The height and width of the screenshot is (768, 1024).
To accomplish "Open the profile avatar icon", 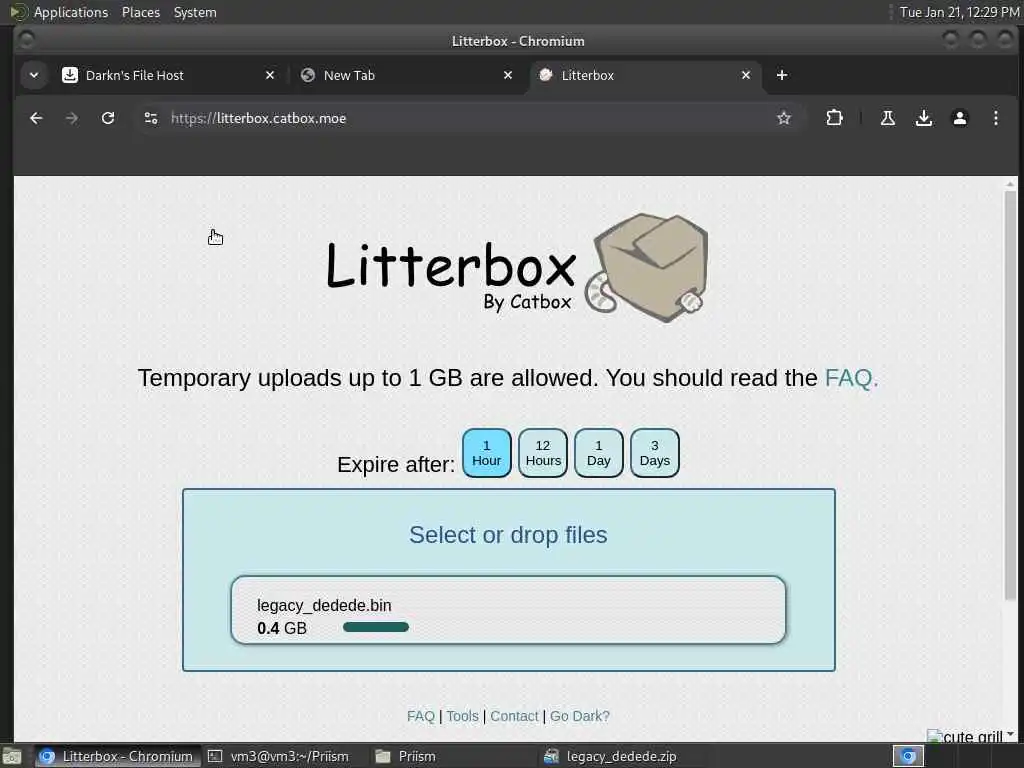I will click(959, 118).
